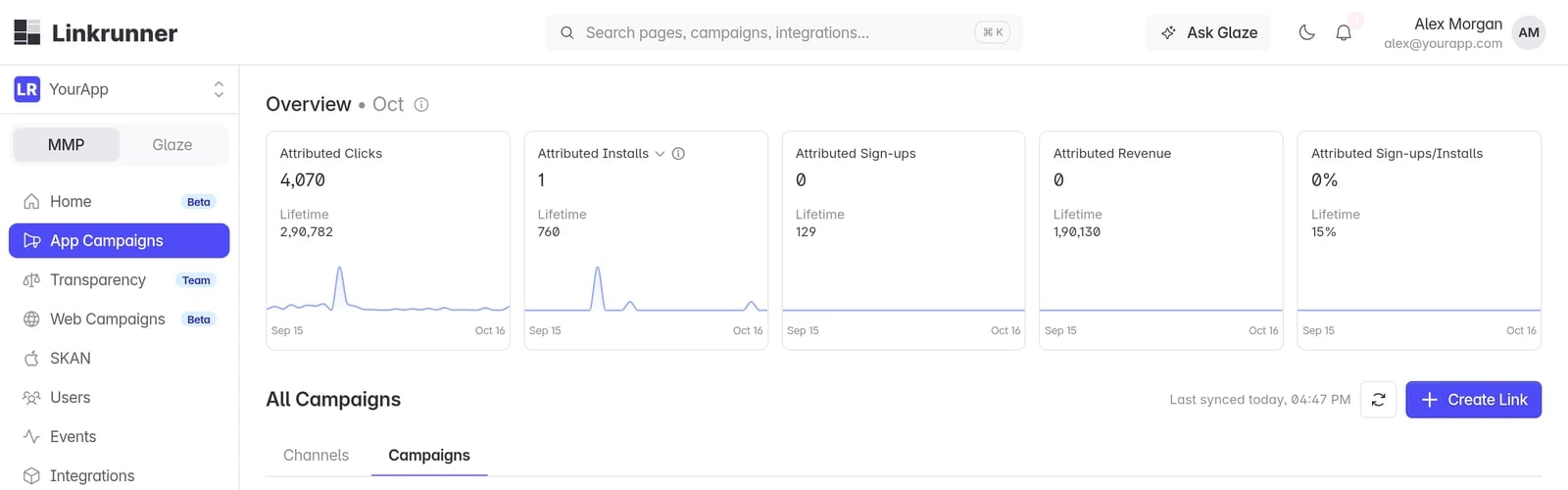Select the Campaigns tab
1568x490 pixels.
point(429,456)
